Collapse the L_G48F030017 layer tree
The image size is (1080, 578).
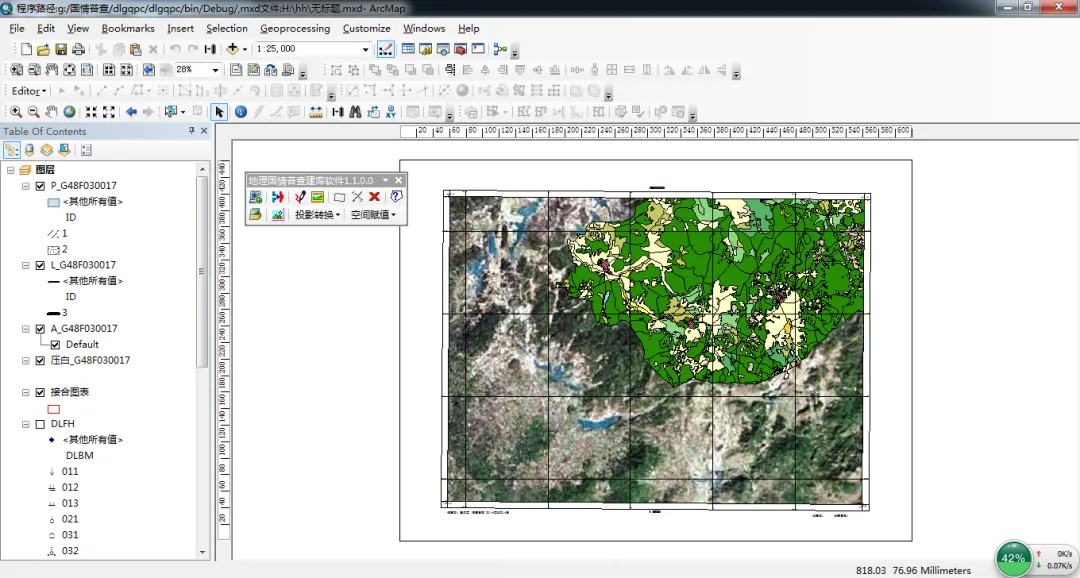pos(25,266)
